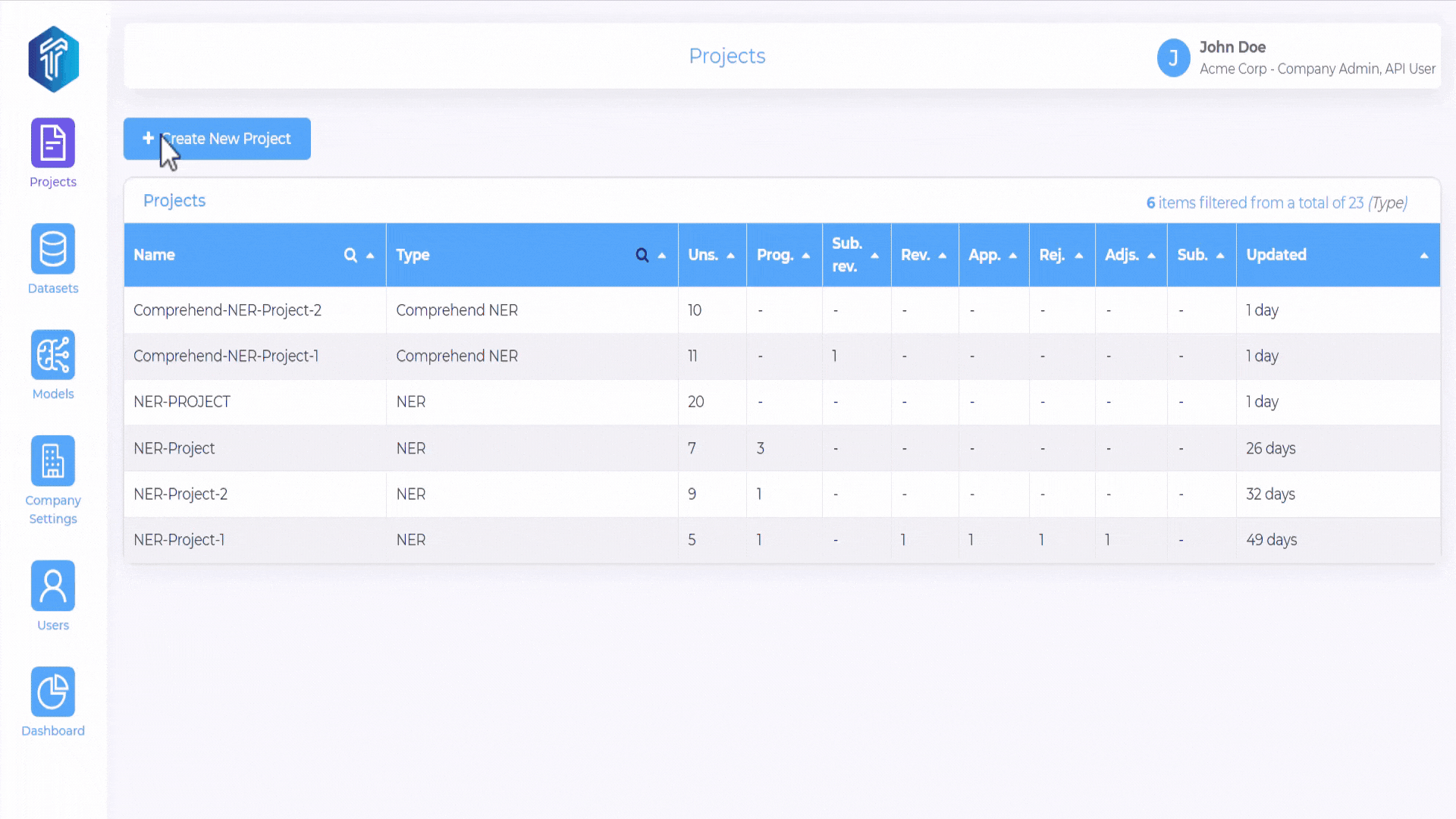Click Create New Project button
Screen dimensions: 1456x819
217,139
